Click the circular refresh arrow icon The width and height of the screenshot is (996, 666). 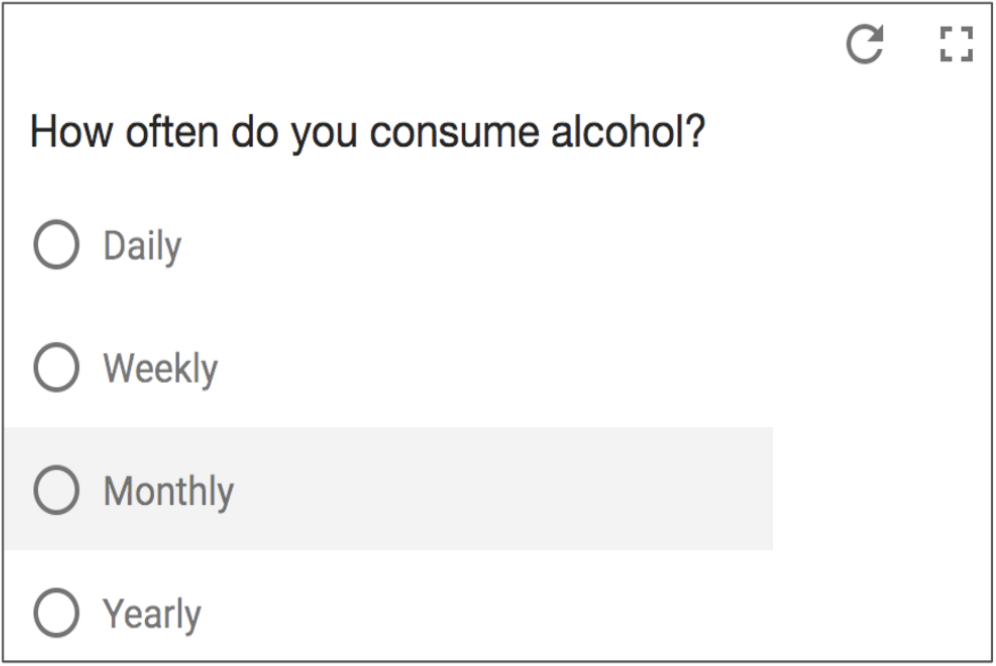865,44
